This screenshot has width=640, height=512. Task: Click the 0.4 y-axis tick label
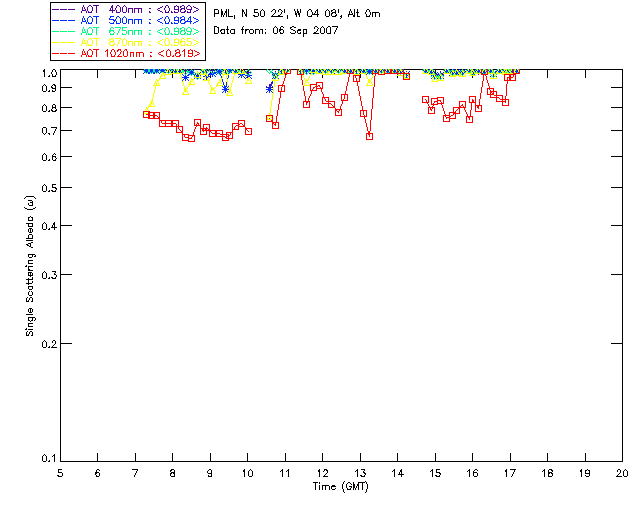tap(49, 226)
